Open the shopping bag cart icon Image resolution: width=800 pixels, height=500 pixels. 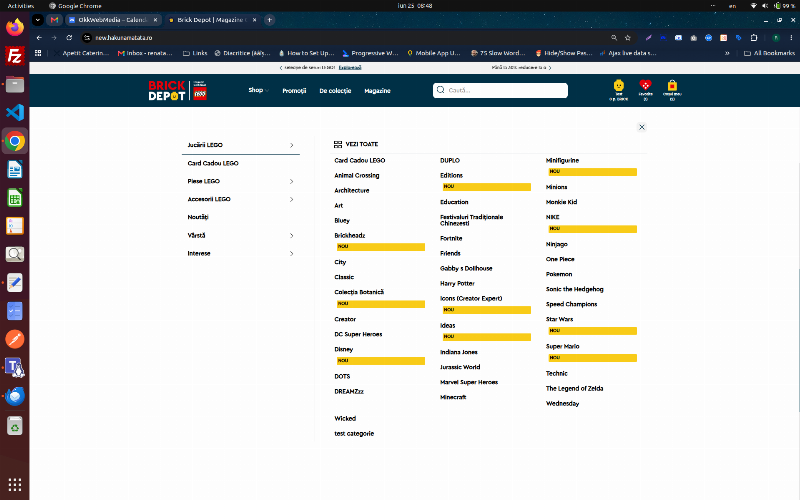[x=672, y=85]
